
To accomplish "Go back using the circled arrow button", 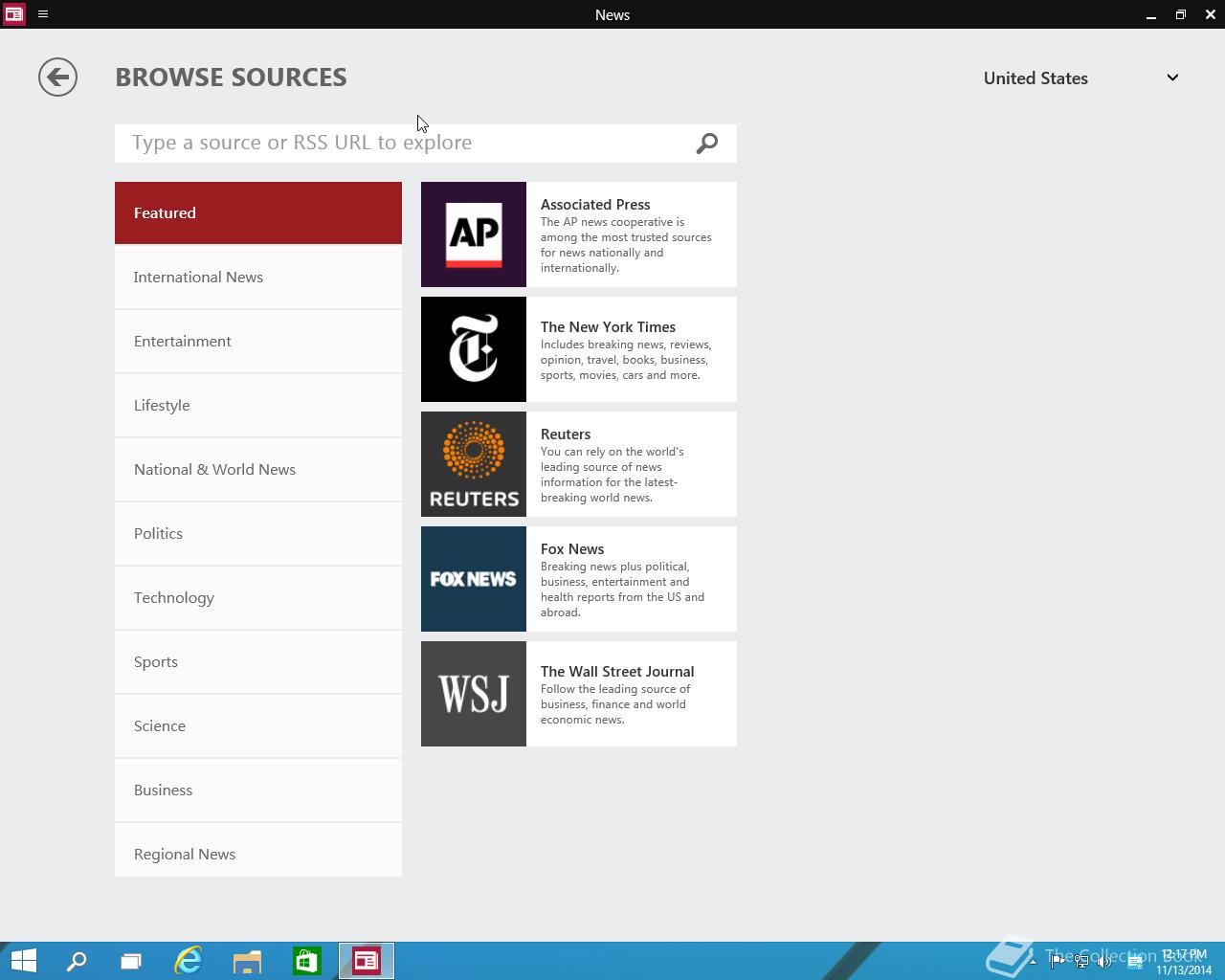I will (57, 78).
